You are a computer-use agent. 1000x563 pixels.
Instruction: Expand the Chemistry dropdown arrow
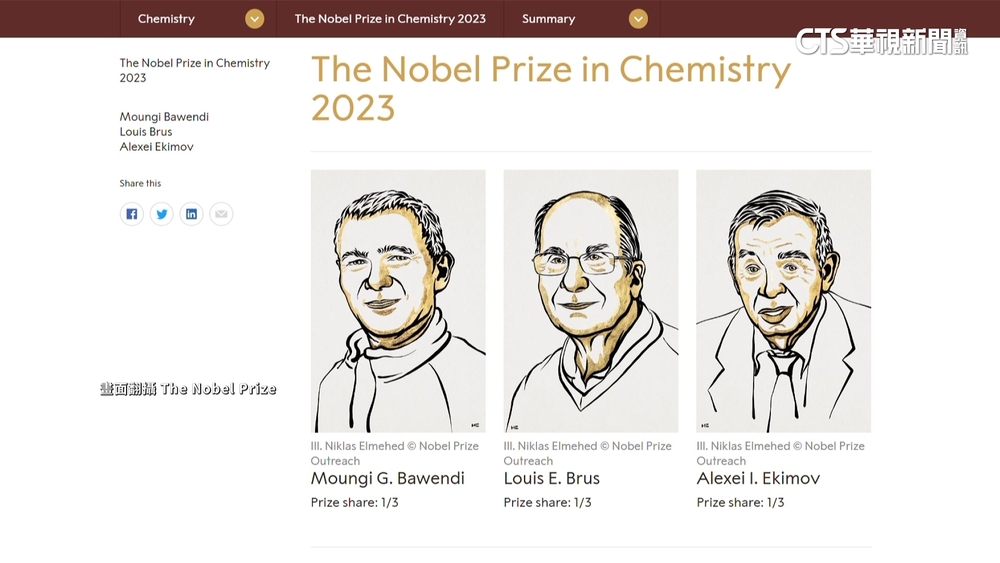coord(255,19)
